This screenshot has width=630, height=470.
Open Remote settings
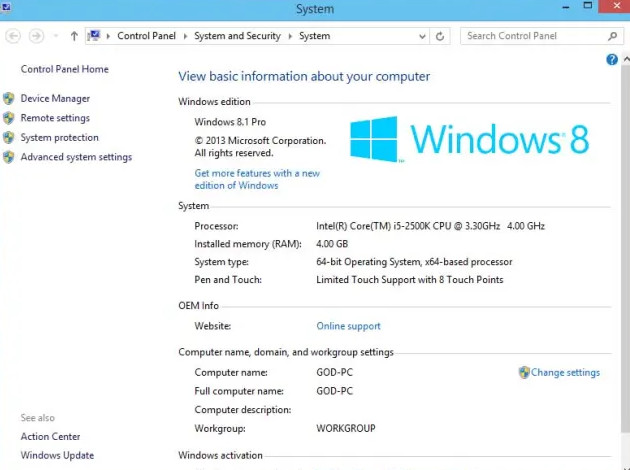point(55,118)
